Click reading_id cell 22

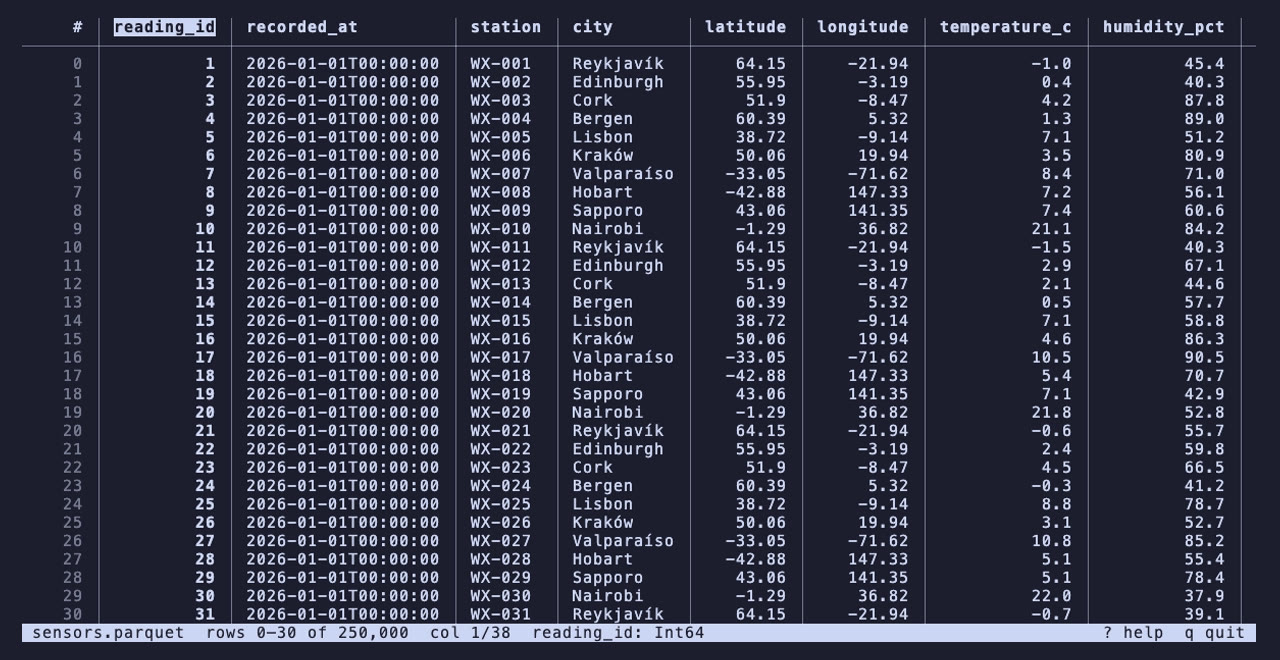[x=205, y=449]
